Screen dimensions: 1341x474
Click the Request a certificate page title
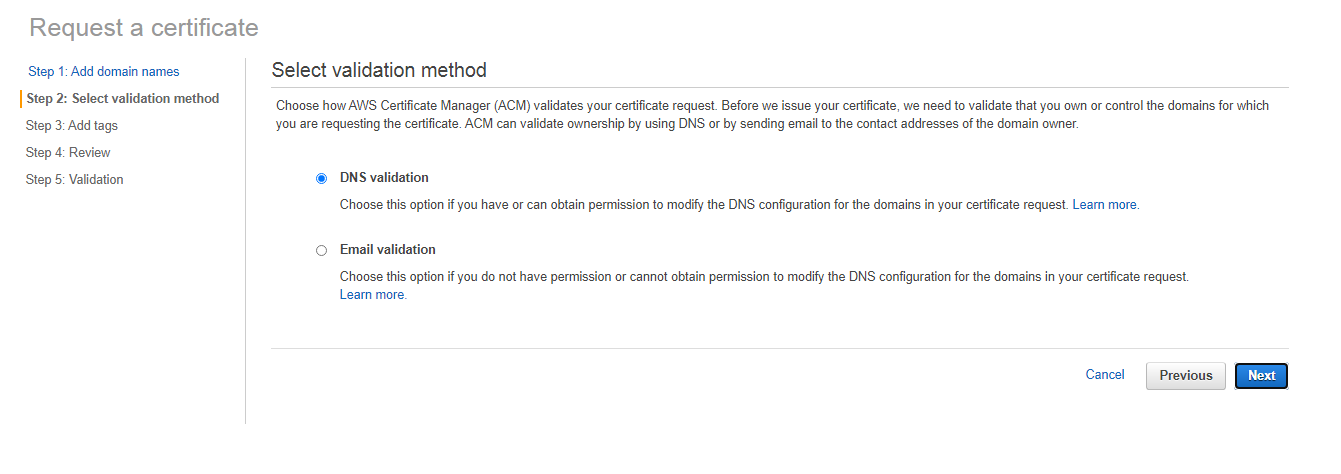coord(144,28)
